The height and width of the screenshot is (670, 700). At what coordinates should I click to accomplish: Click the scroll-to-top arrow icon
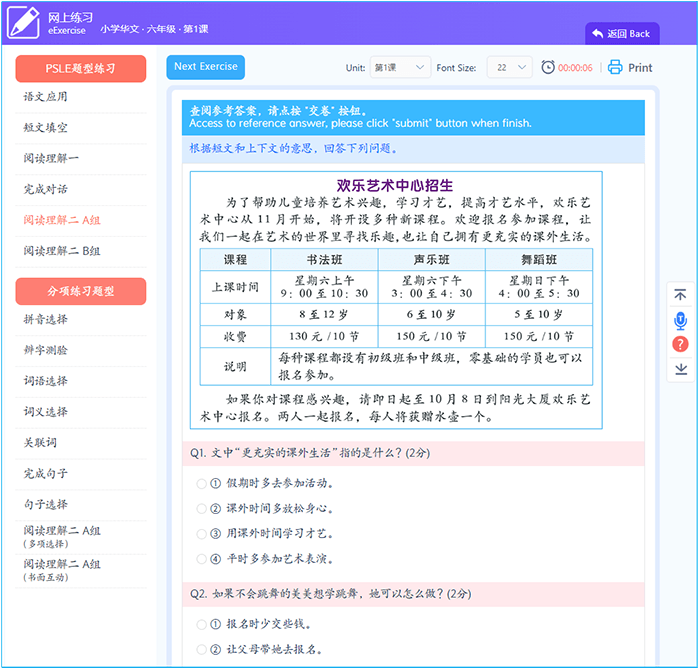point(680,295)
